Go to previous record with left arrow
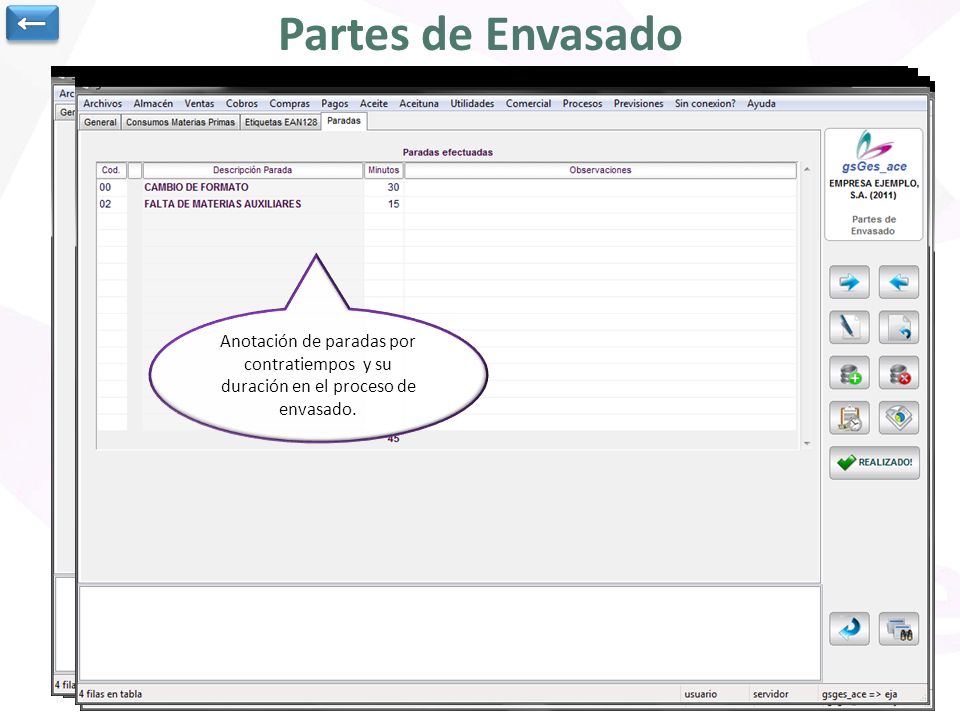The image size is (960, 720). (899, 282)
